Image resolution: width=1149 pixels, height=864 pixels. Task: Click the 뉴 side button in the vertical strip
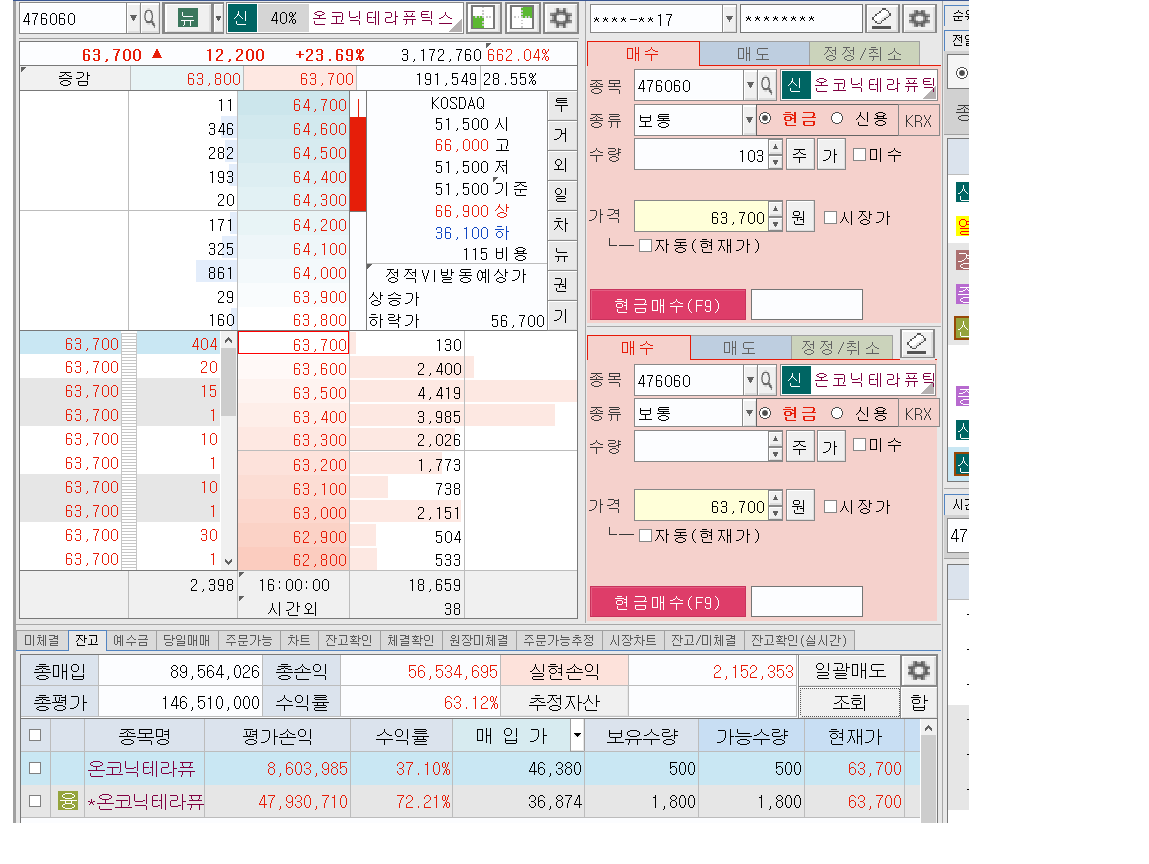coord(561,255)
